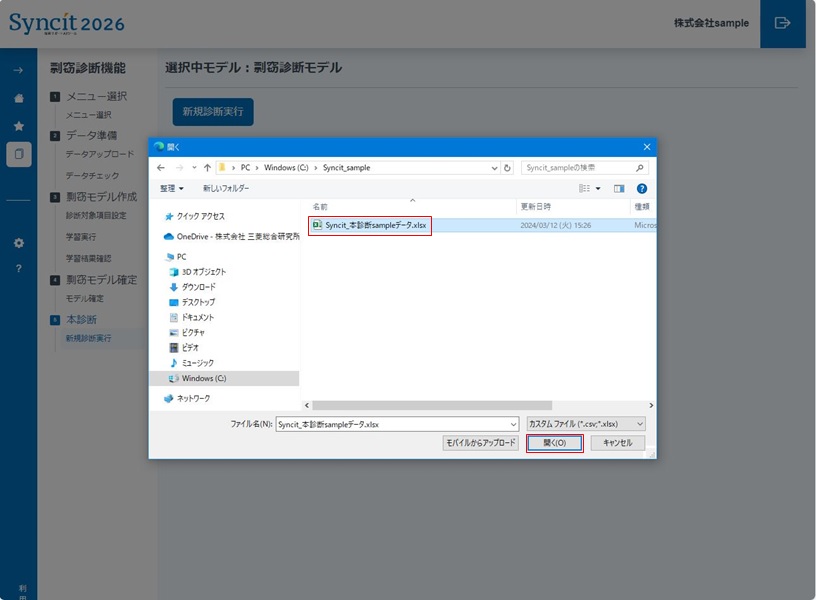Screen dimensions: 816x600
Task: Toggle the preview pane icon
Action: click(x=619, y=188)
